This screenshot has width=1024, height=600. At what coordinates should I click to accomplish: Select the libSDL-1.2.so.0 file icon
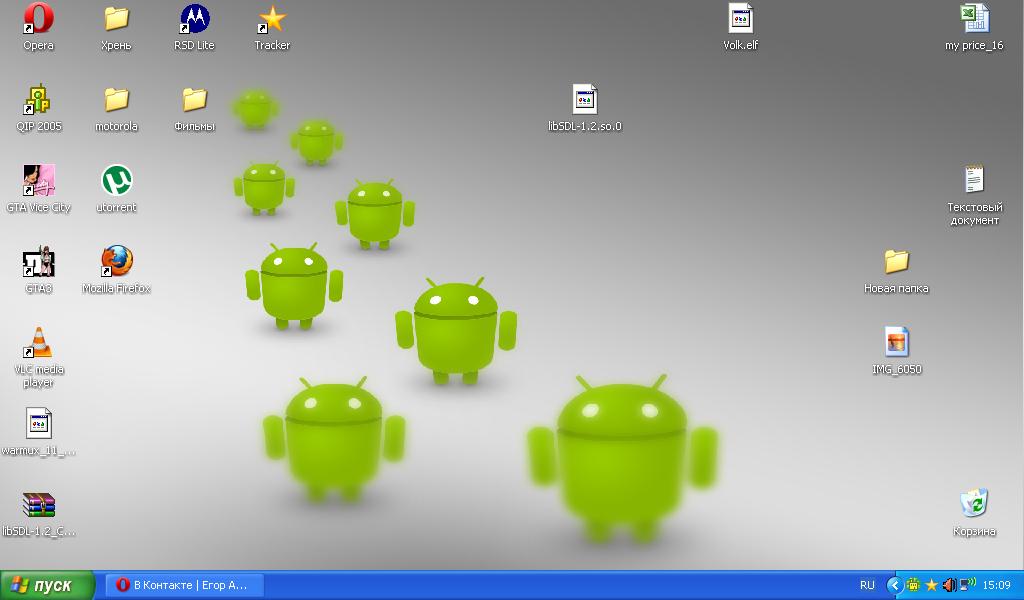pos(584,100)
